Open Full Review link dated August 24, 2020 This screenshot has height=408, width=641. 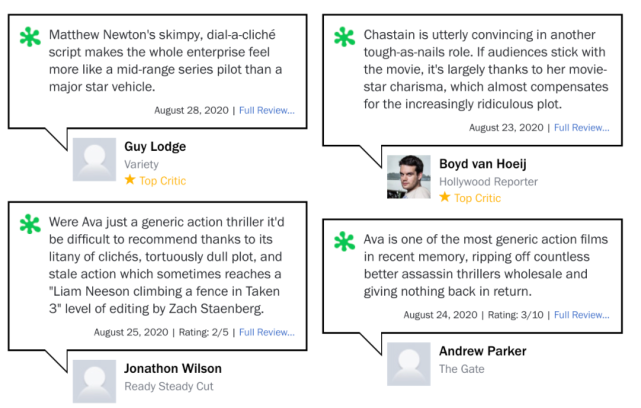coord(581,315)
